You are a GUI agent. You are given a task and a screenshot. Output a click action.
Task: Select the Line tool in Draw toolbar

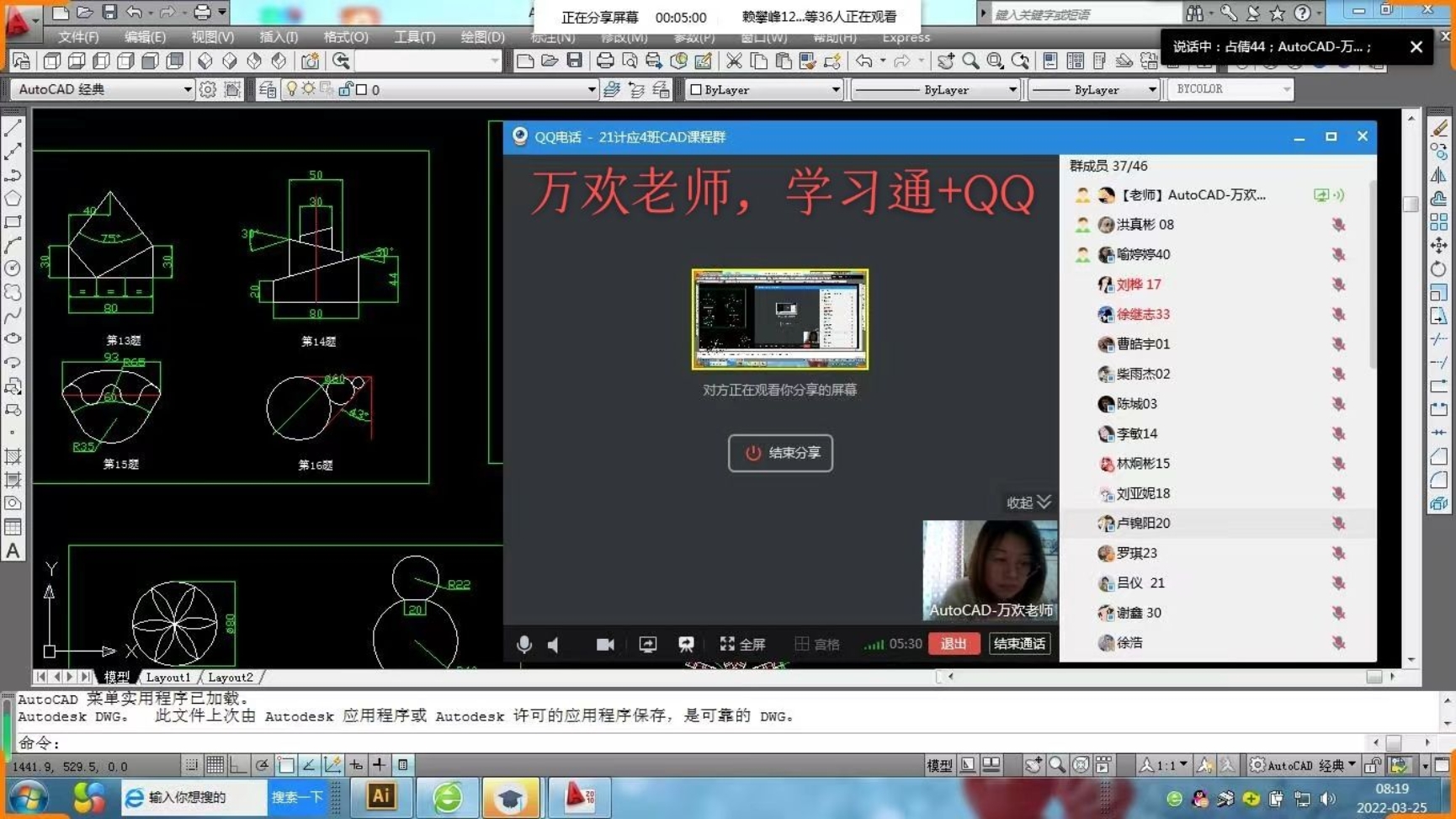[x=13, y=129]
